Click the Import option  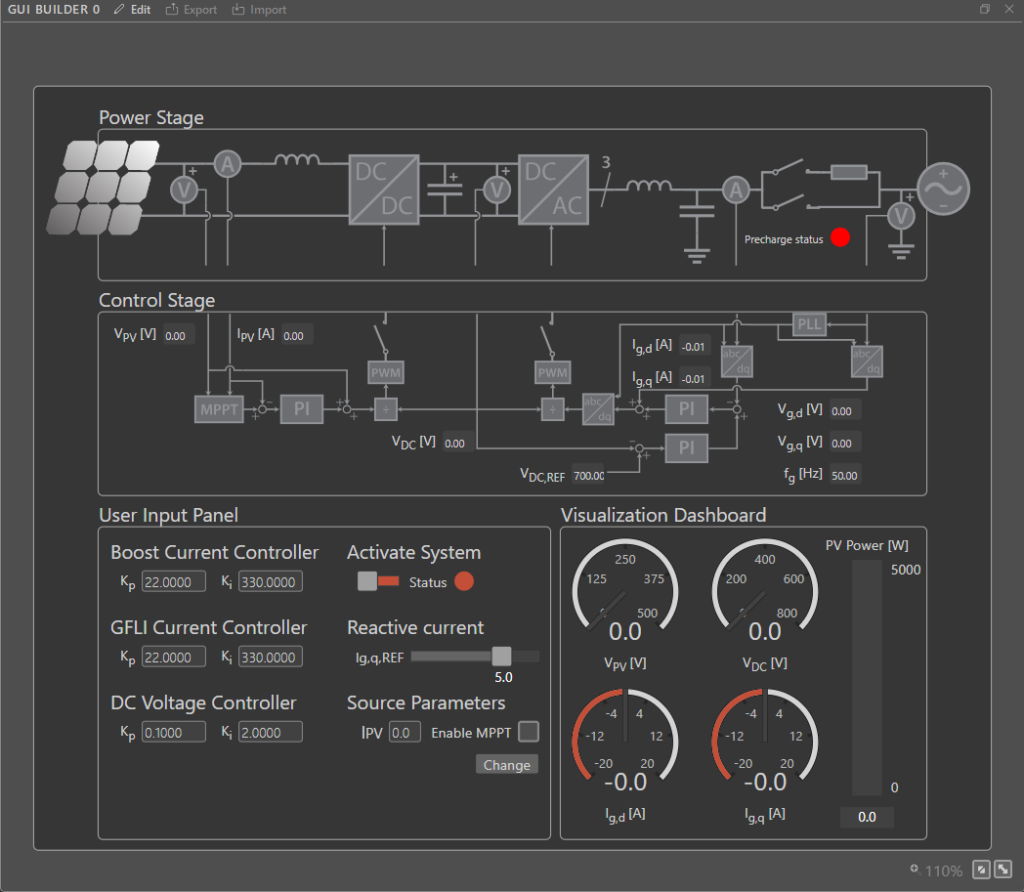[x=259, y=10]
